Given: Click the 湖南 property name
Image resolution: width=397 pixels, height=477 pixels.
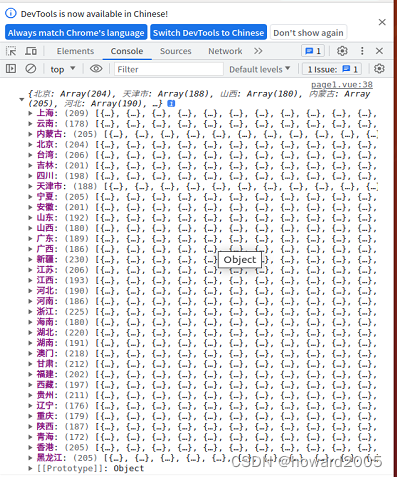Looking at the screenshot, I should coord(45,343).
